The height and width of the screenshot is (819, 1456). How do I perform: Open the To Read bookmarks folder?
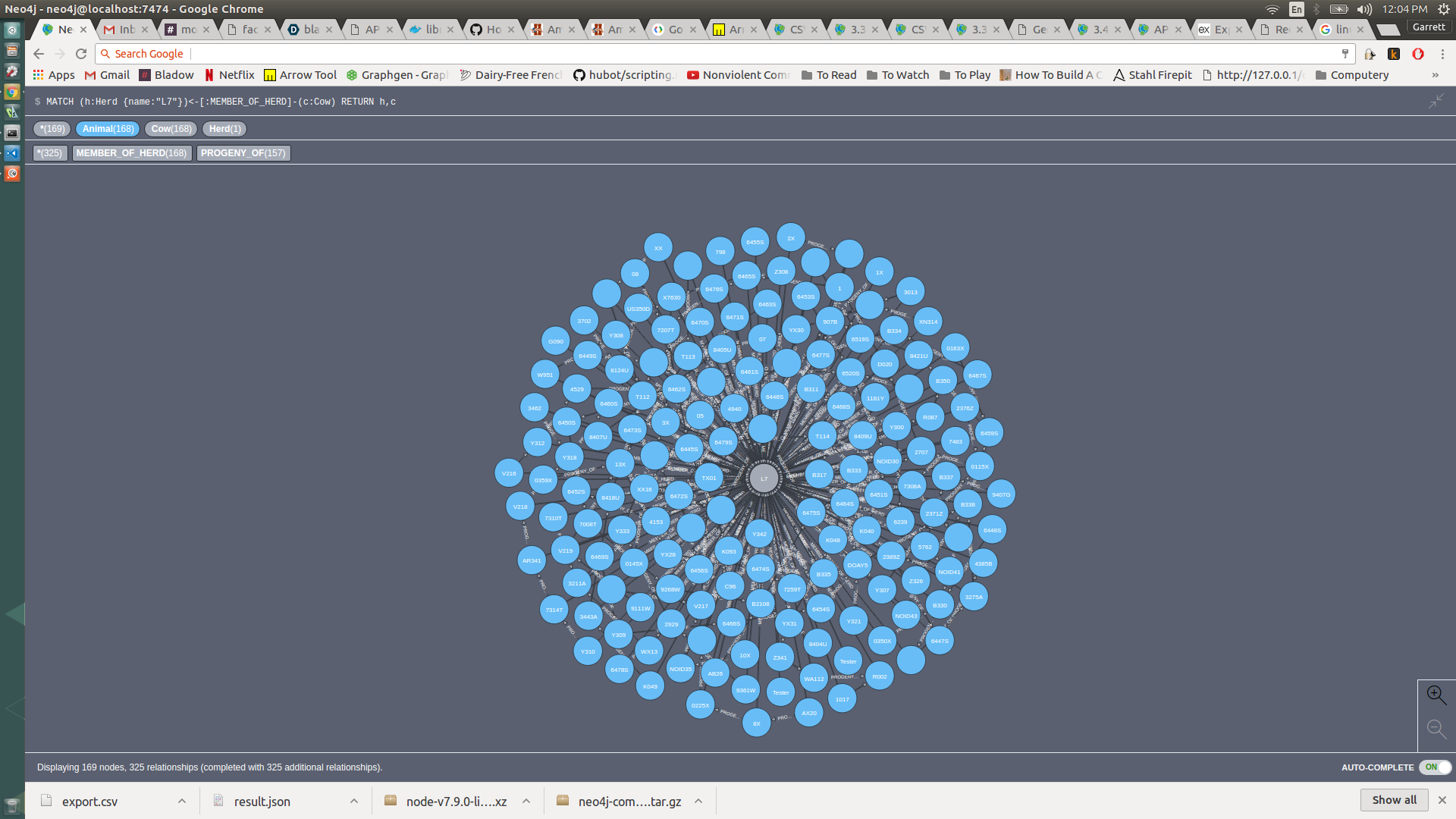[829, 75]
